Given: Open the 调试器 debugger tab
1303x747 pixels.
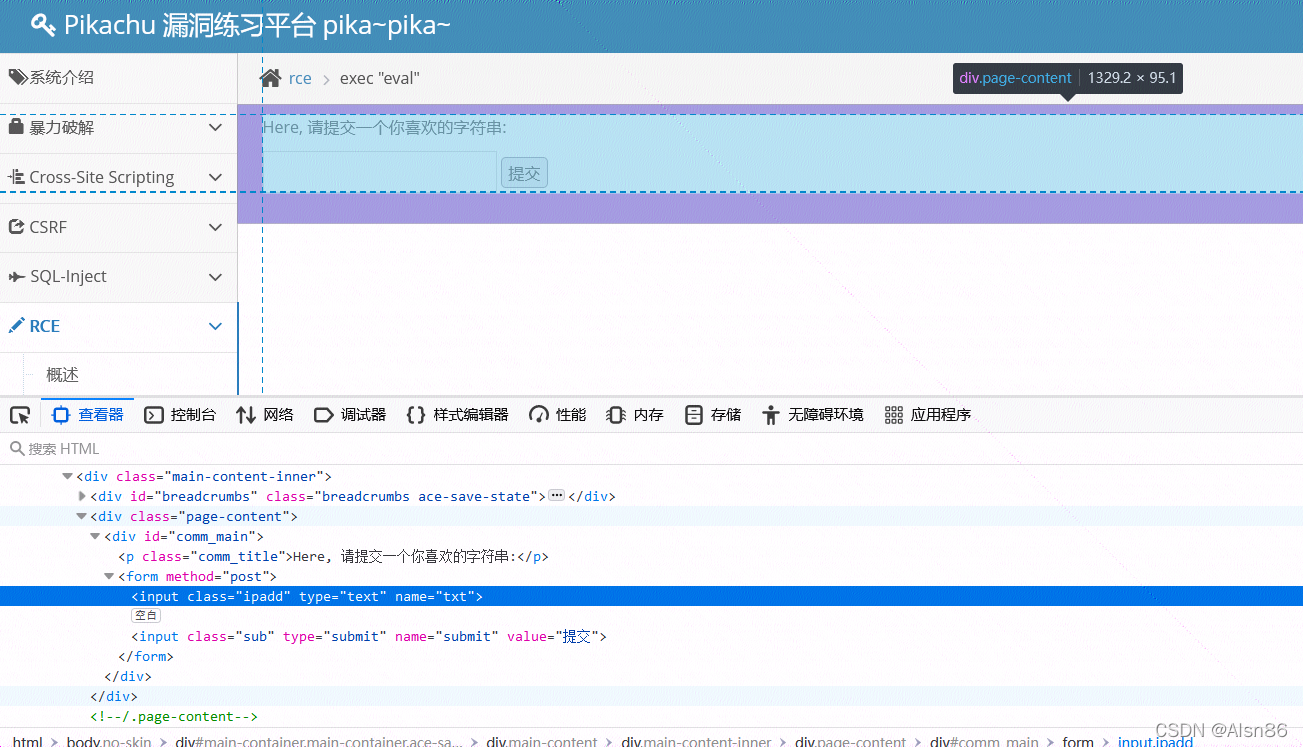Looking at the screenshot, I should coord(350,415).
